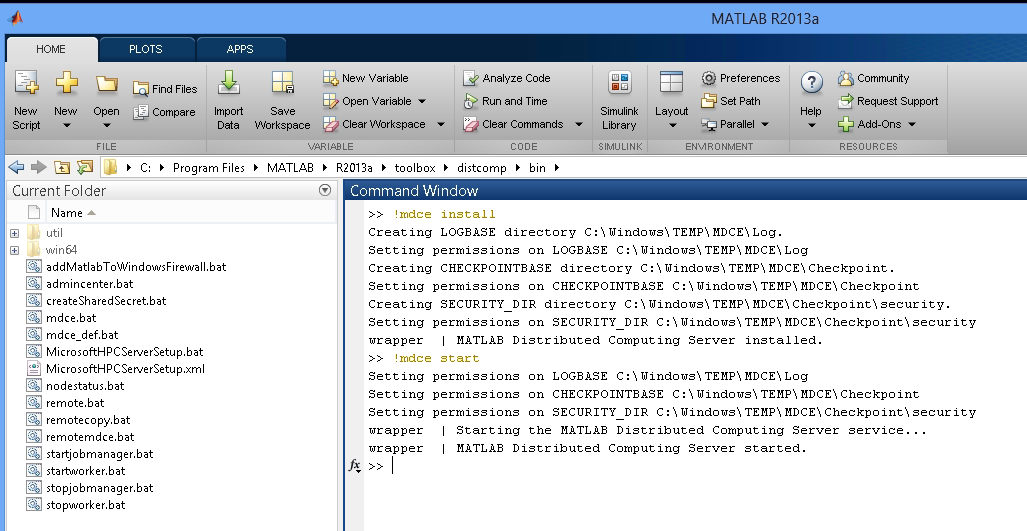Image resolution: width=1027 pixels, height=531 pixels.
Task: Click the Layout icon
Action: tap(671, 82)
